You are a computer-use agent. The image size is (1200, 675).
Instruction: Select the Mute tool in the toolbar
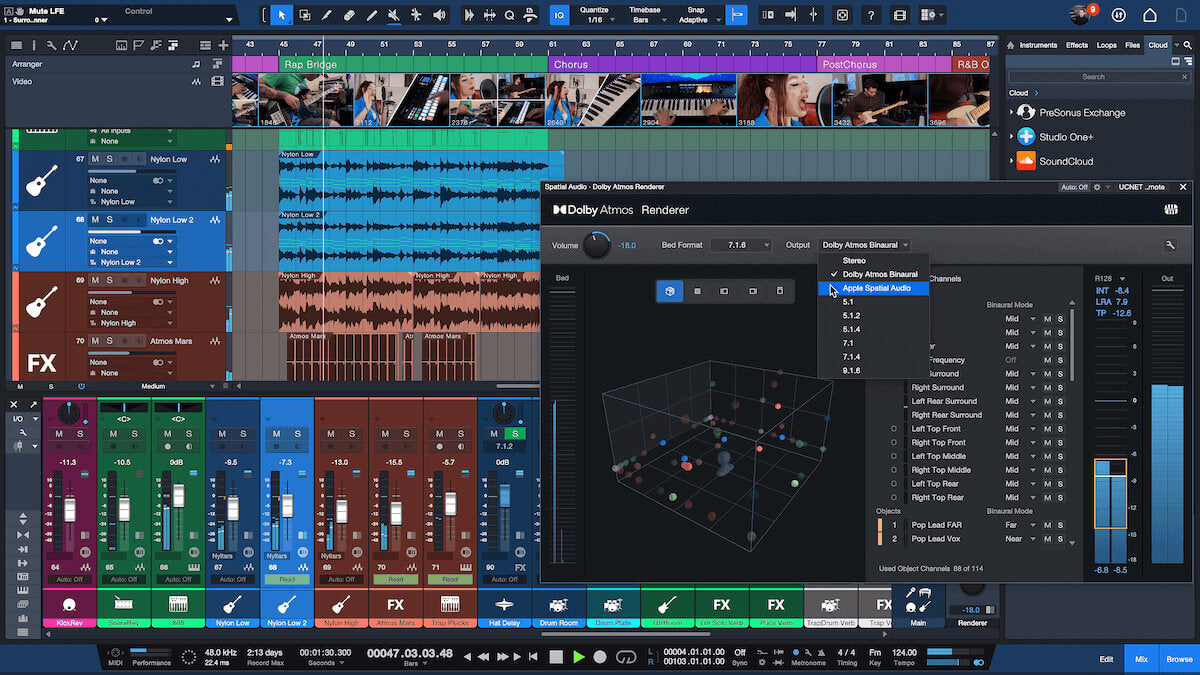point(394,15)
